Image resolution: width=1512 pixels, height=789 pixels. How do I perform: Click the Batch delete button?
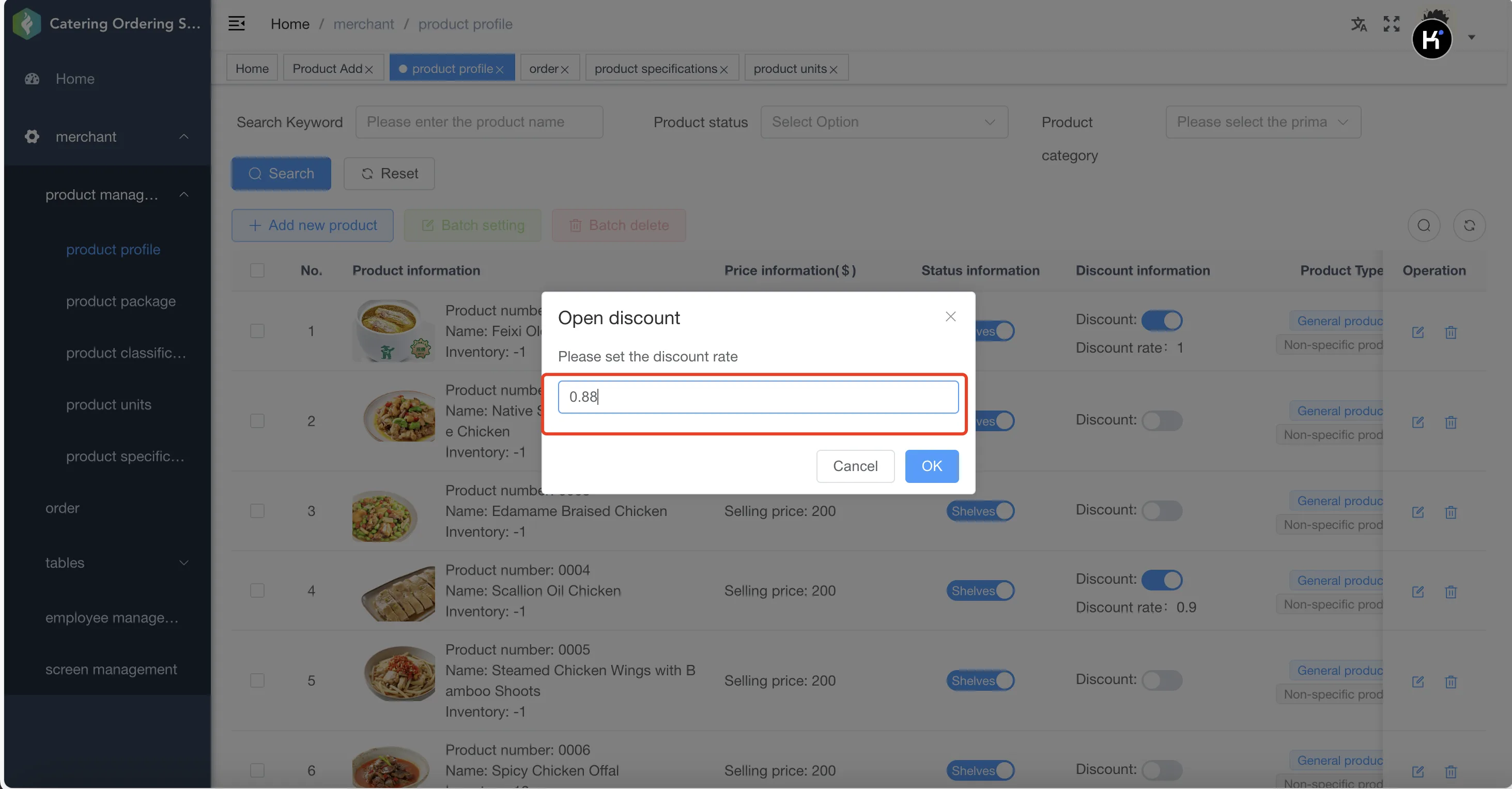pyautogui.click(x=619, y=225)
